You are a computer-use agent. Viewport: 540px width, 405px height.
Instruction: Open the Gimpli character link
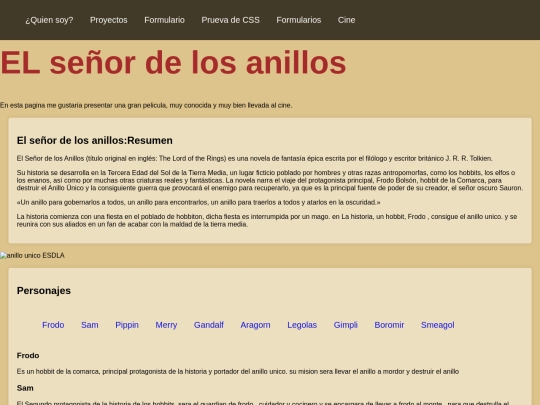tap(345, 325)
